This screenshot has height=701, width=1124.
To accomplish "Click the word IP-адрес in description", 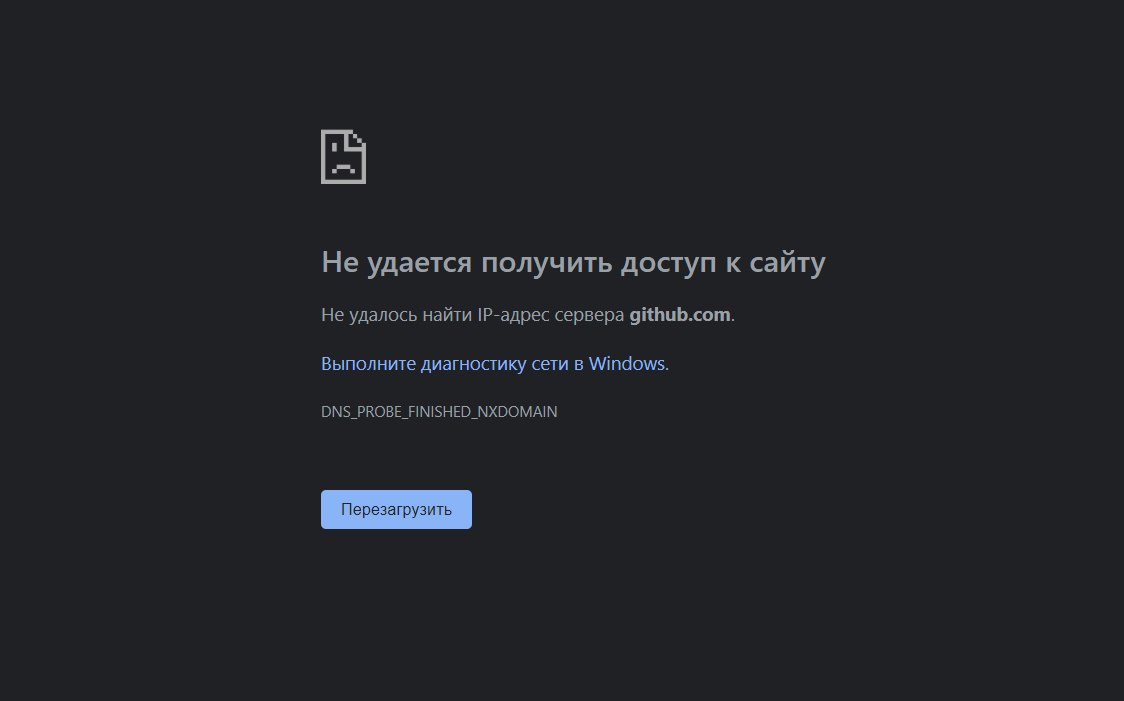I will (514, 315).
